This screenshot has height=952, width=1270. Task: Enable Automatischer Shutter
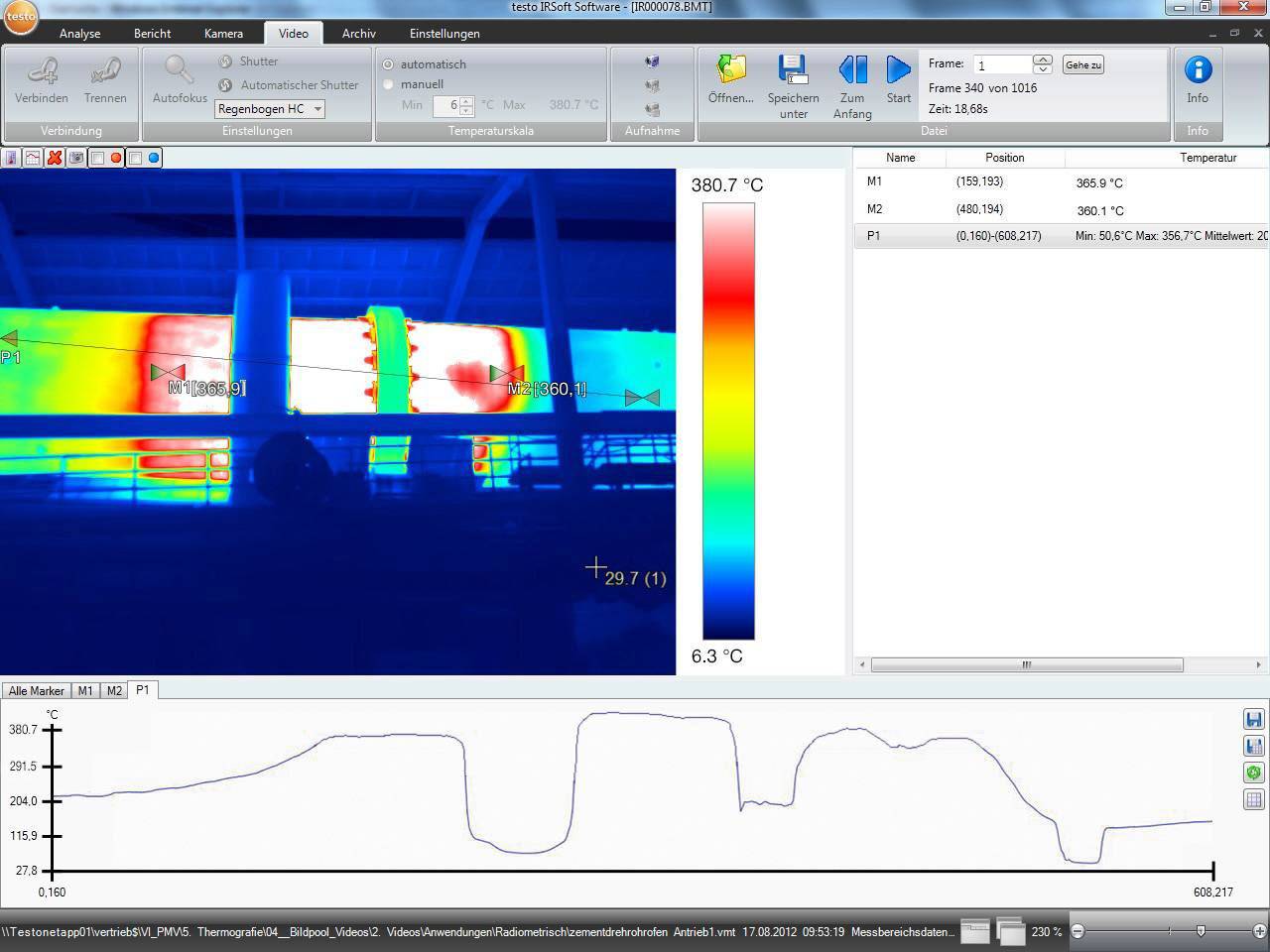pyautogui.click(x=226, y=85)
